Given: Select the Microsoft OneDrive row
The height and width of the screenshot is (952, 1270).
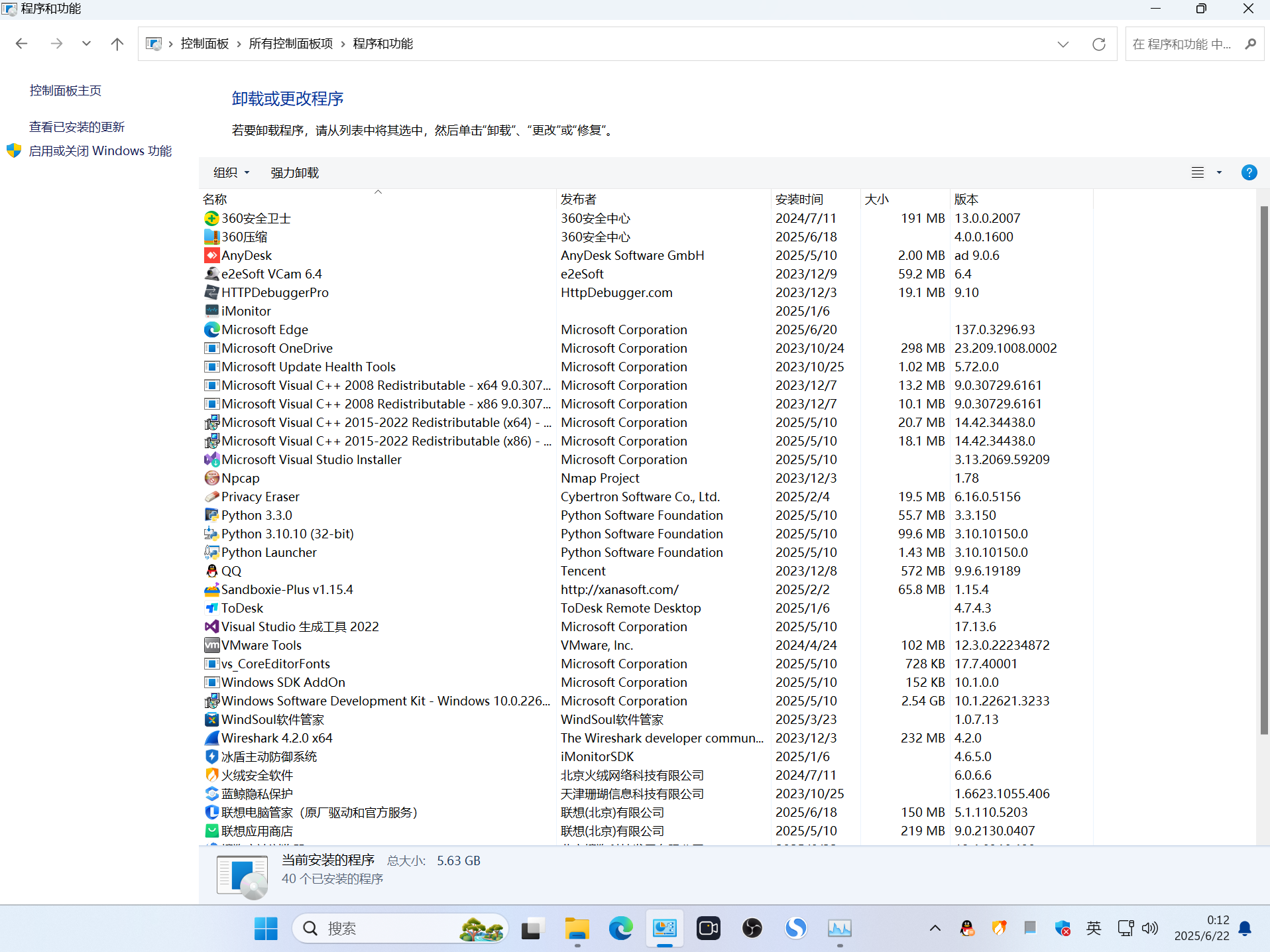Looking at the screenshot, I should point(646,348).
